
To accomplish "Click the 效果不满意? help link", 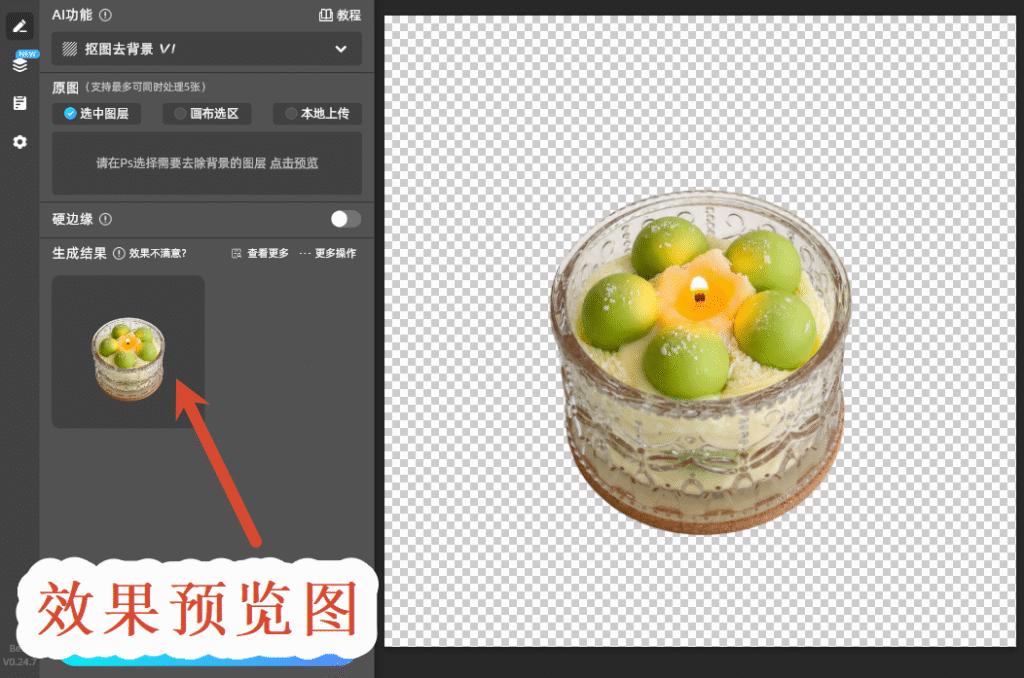I will click(x=157, y=253).
